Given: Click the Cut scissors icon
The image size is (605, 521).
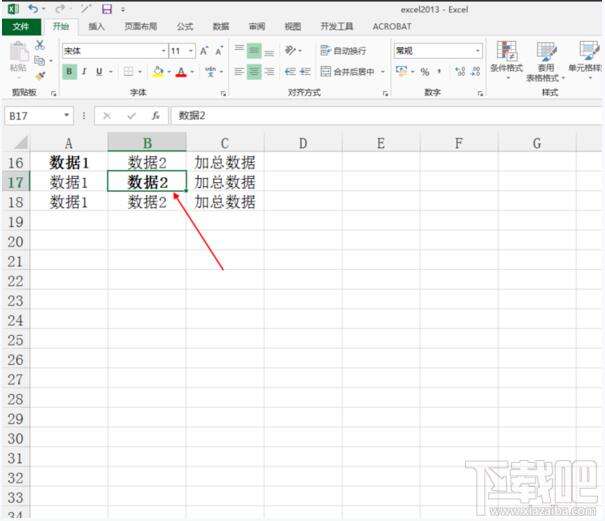Looking at the screenshot, I should [x=40, y=45].
